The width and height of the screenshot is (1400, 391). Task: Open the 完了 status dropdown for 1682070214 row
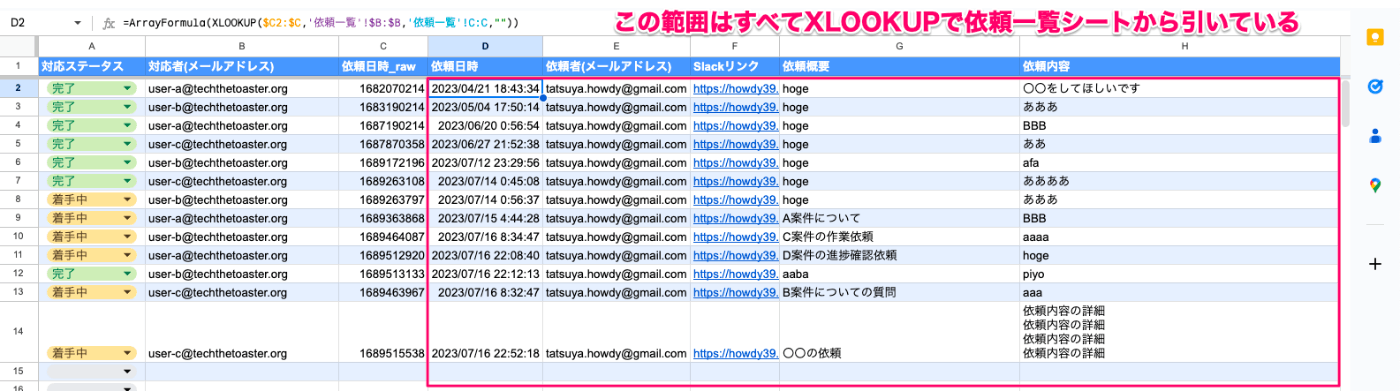(127, 89)
